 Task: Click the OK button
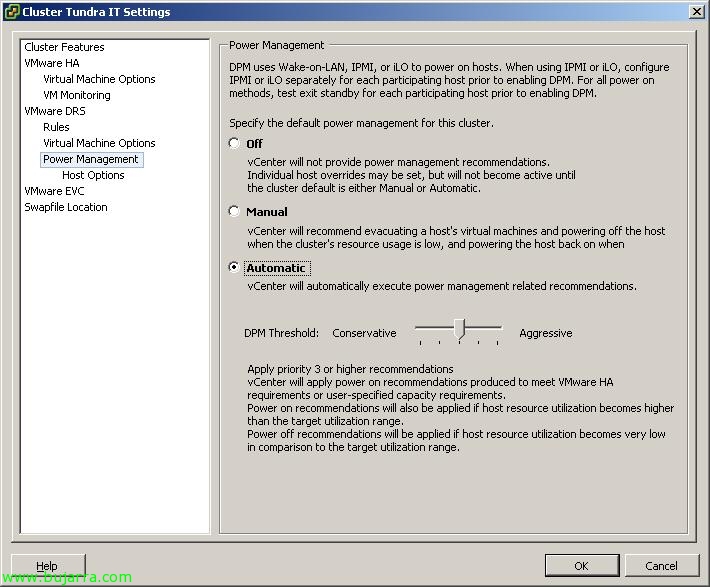pyautogui.click(x=581, y=566)
